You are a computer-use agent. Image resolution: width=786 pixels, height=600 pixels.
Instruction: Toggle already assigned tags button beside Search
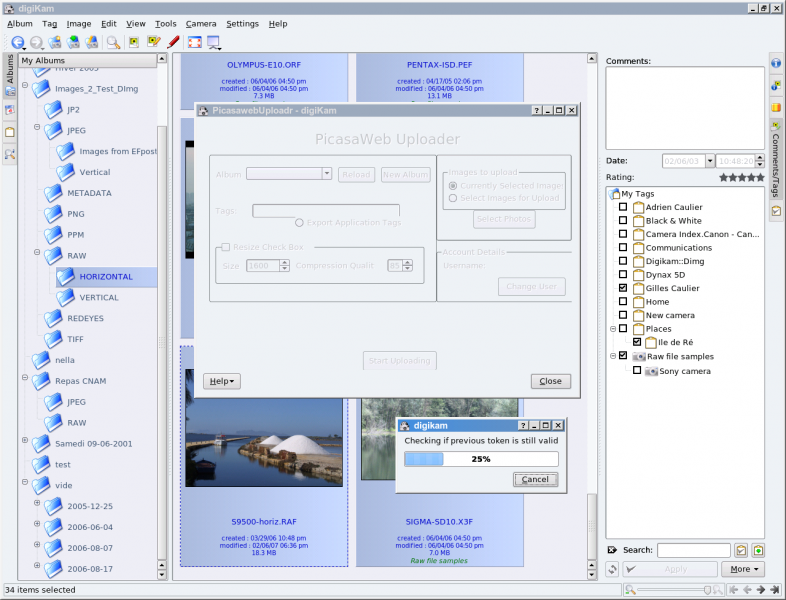741,550
